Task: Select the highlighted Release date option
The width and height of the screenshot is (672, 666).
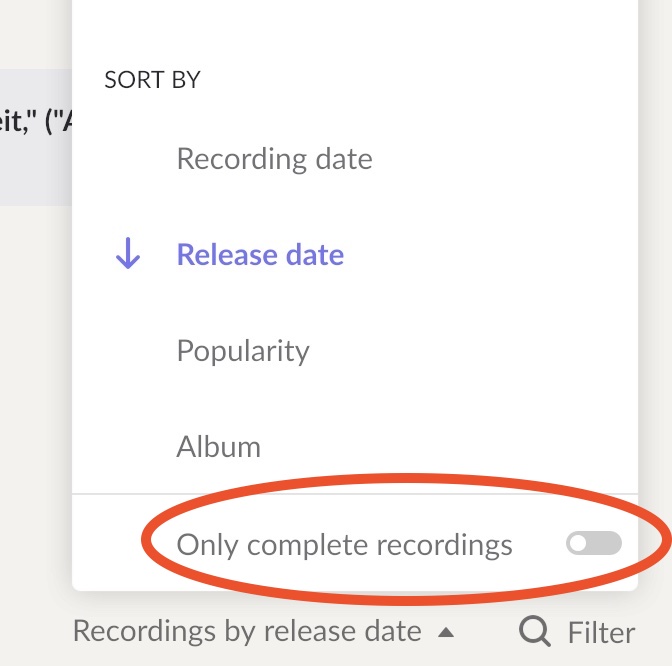Action: tap(260, 254)
